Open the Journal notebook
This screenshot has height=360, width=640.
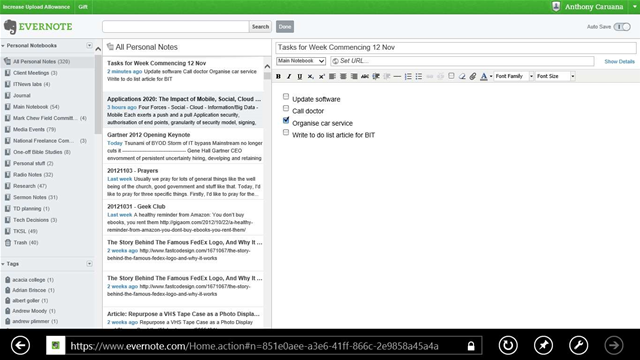22,96
